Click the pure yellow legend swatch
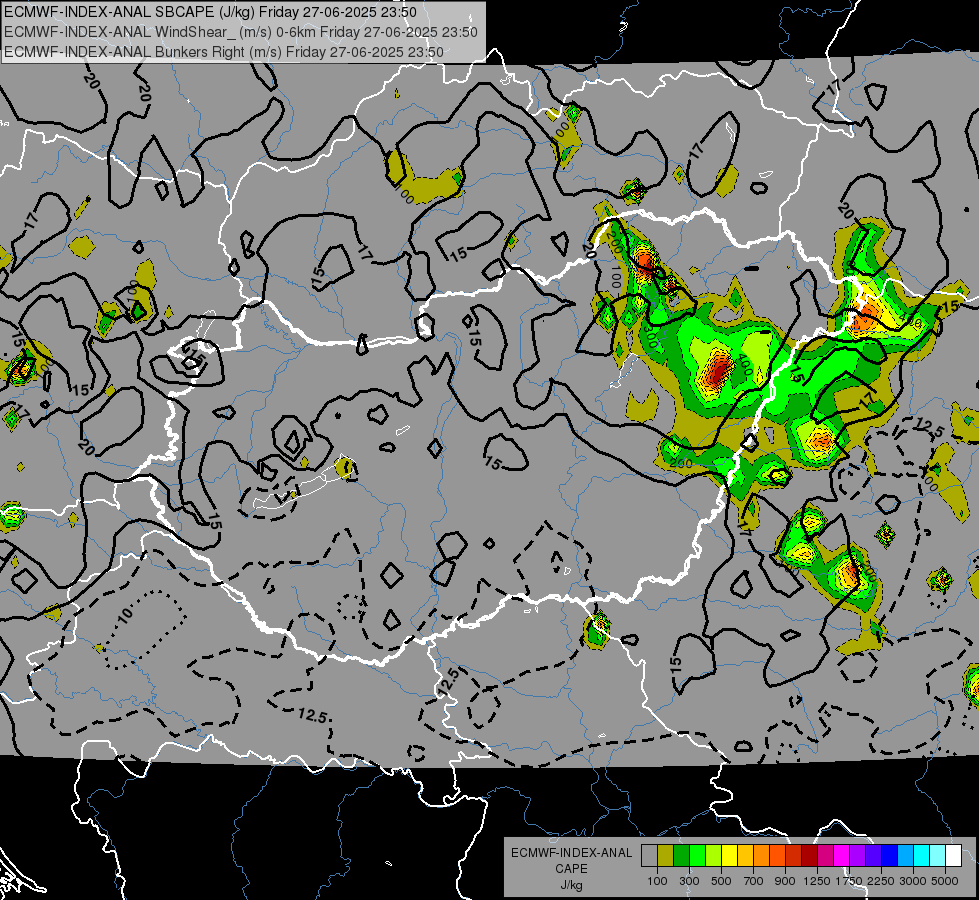This screenshot has width=979, height=900. pos(729,856)
